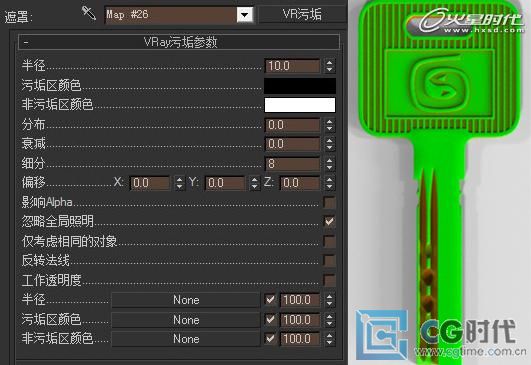Click the None map button for 污垢区颜色

pos(186,320)
